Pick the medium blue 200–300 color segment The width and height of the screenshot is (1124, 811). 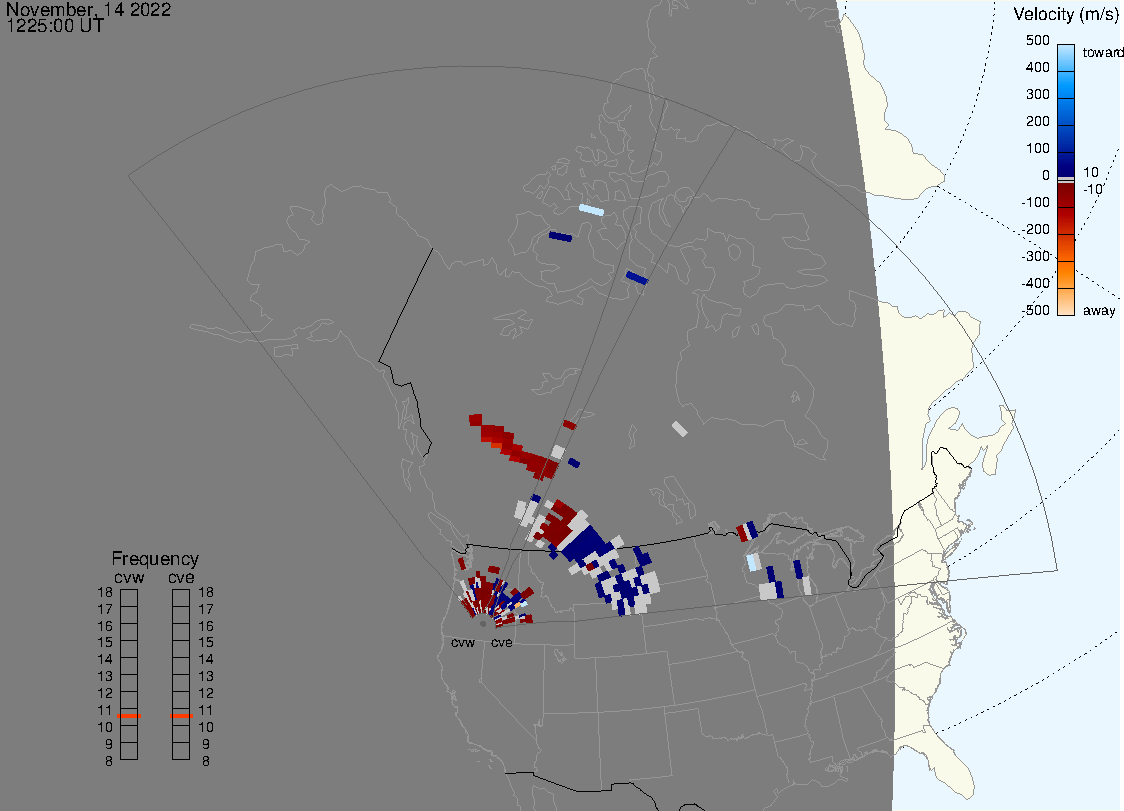pos(1066,112)
